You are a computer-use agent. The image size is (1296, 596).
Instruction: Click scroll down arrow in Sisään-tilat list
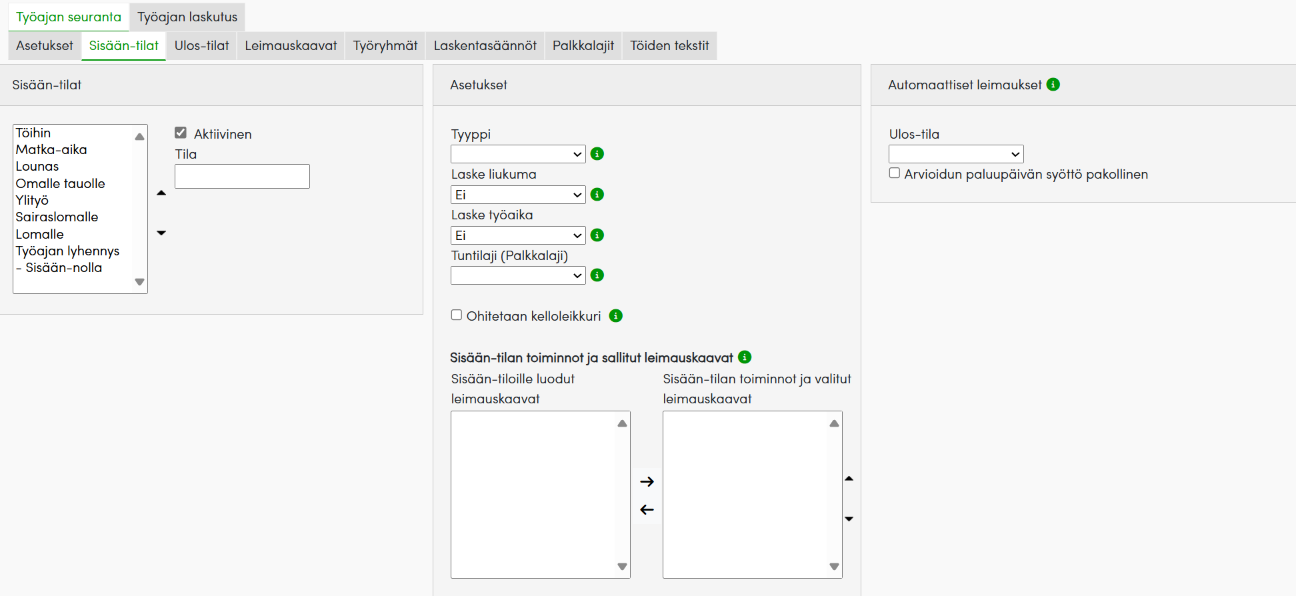pyautogui.click(x=140, y=282)
